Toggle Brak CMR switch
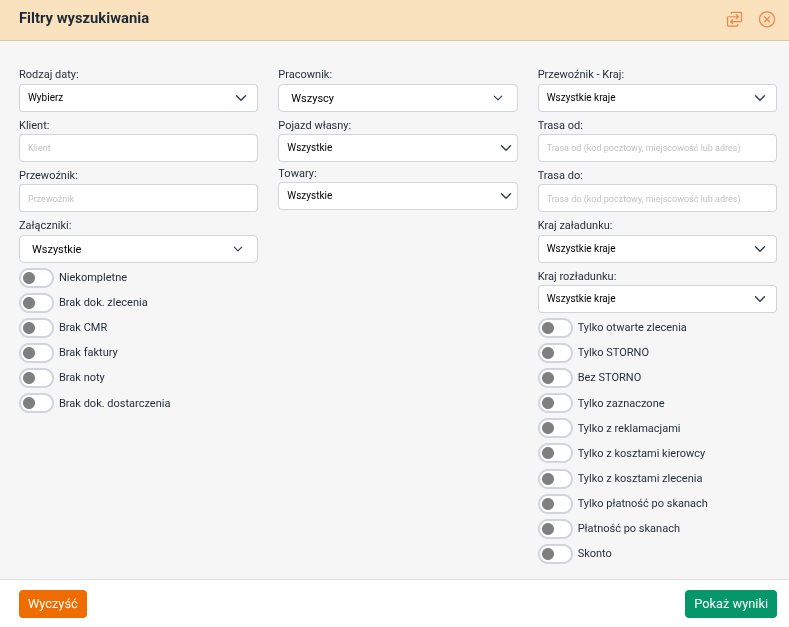The image size is (789, 627). pos(36,328)
